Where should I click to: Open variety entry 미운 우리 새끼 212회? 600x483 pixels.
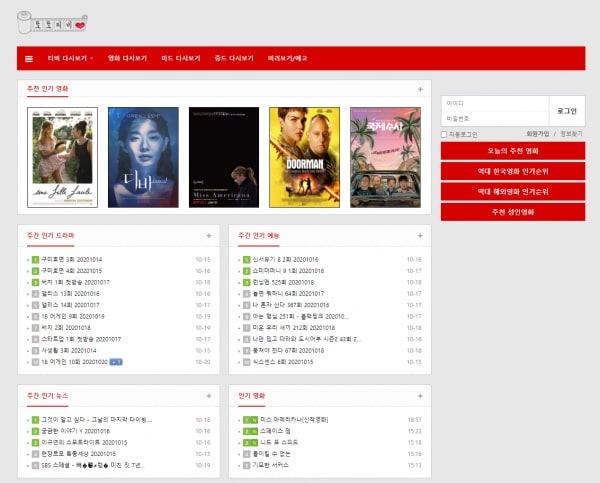tap(294, 328)
